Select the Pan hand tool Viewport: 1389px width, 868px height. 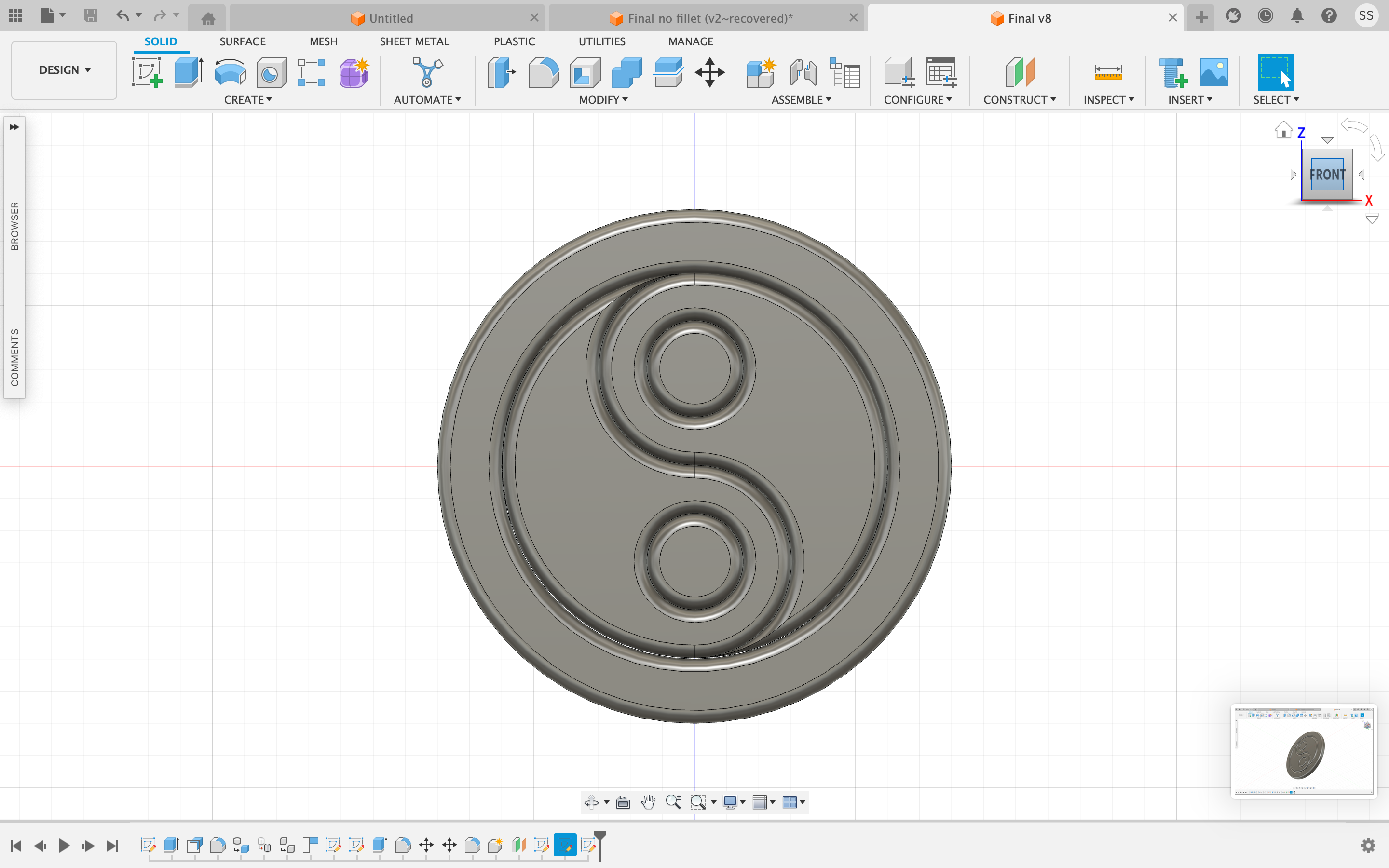tap(648, 802)
